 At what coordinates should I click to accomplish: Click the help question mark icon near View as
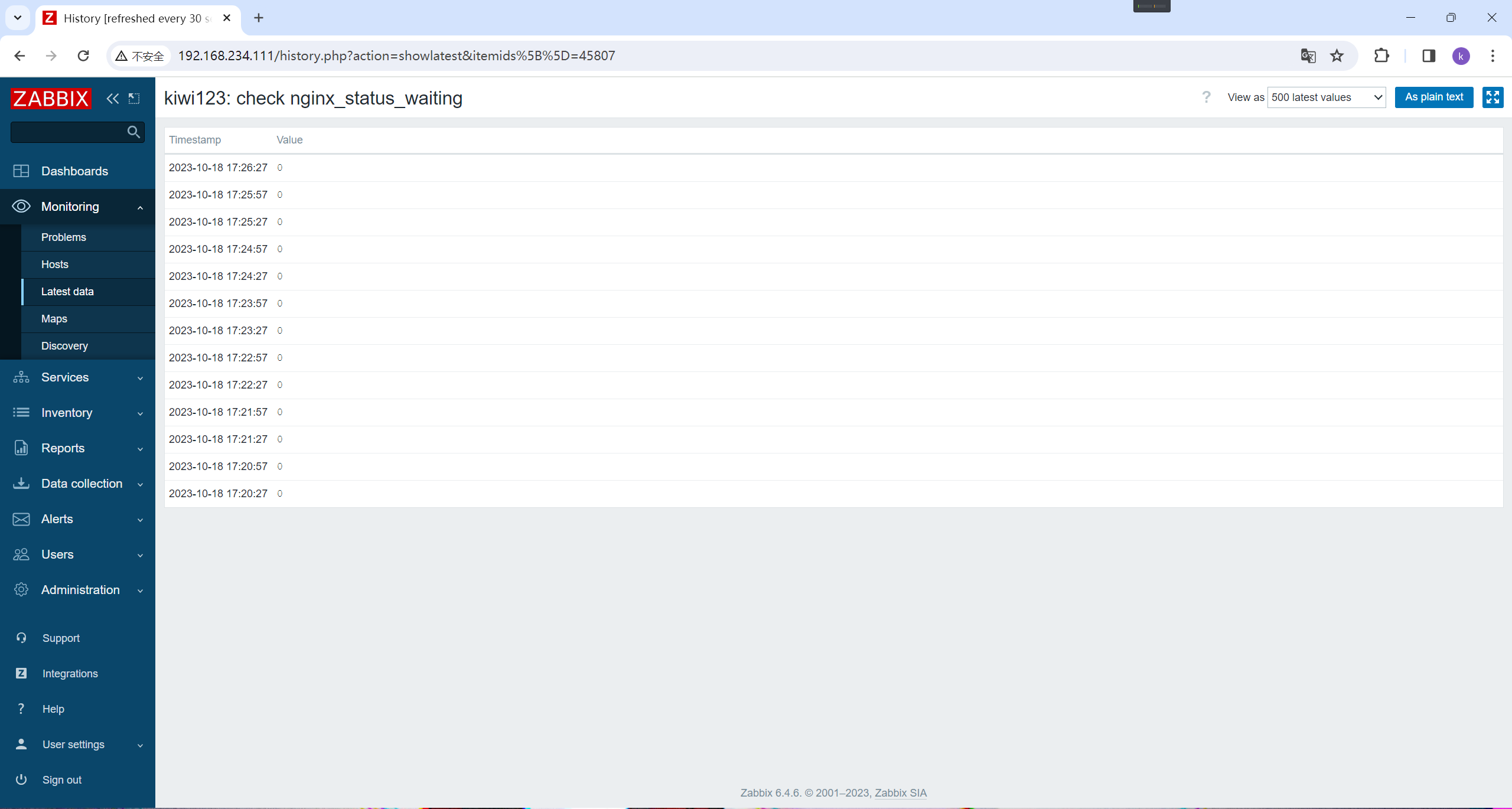[x=1206, y=97]
